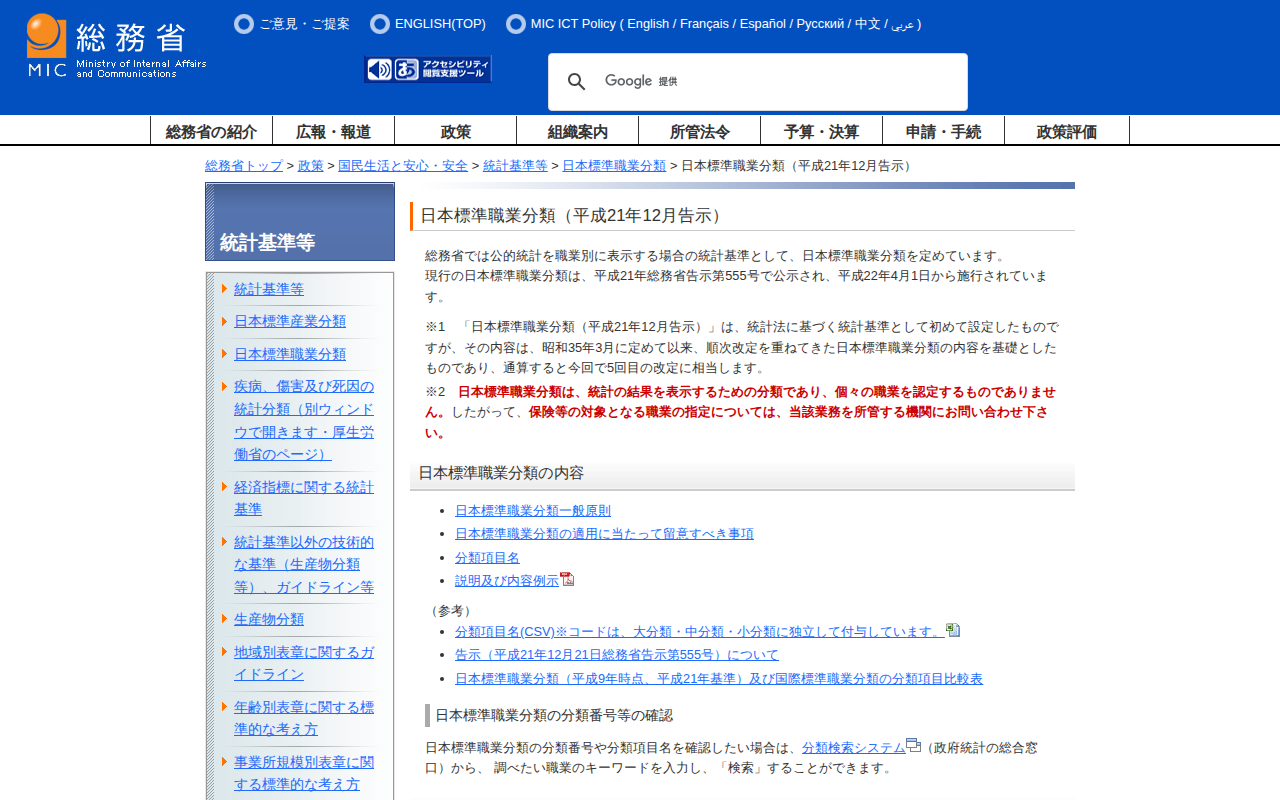Click the 「あ」 accessibility support tool icon
The image size is (1280, 800).
point(406,68)
